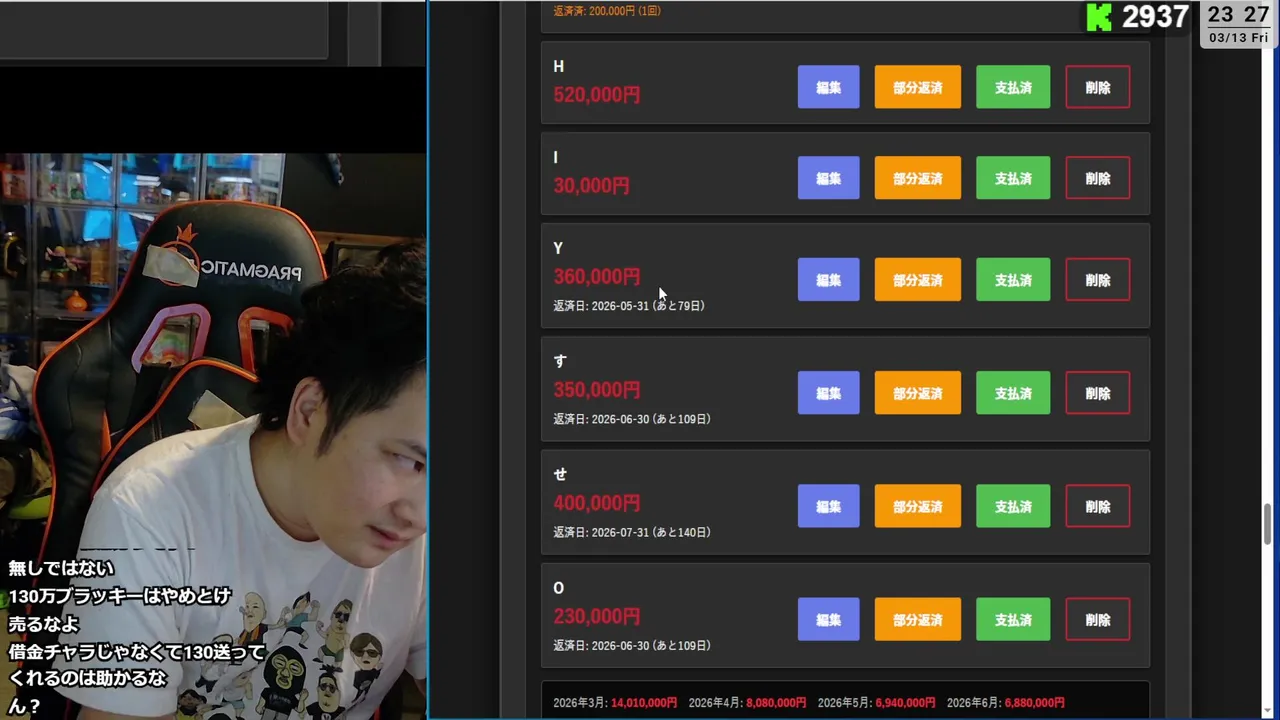Click 2026年3月 total 14,010,000円
Screen dimensions: 1280x720
[x=615, y=703]
